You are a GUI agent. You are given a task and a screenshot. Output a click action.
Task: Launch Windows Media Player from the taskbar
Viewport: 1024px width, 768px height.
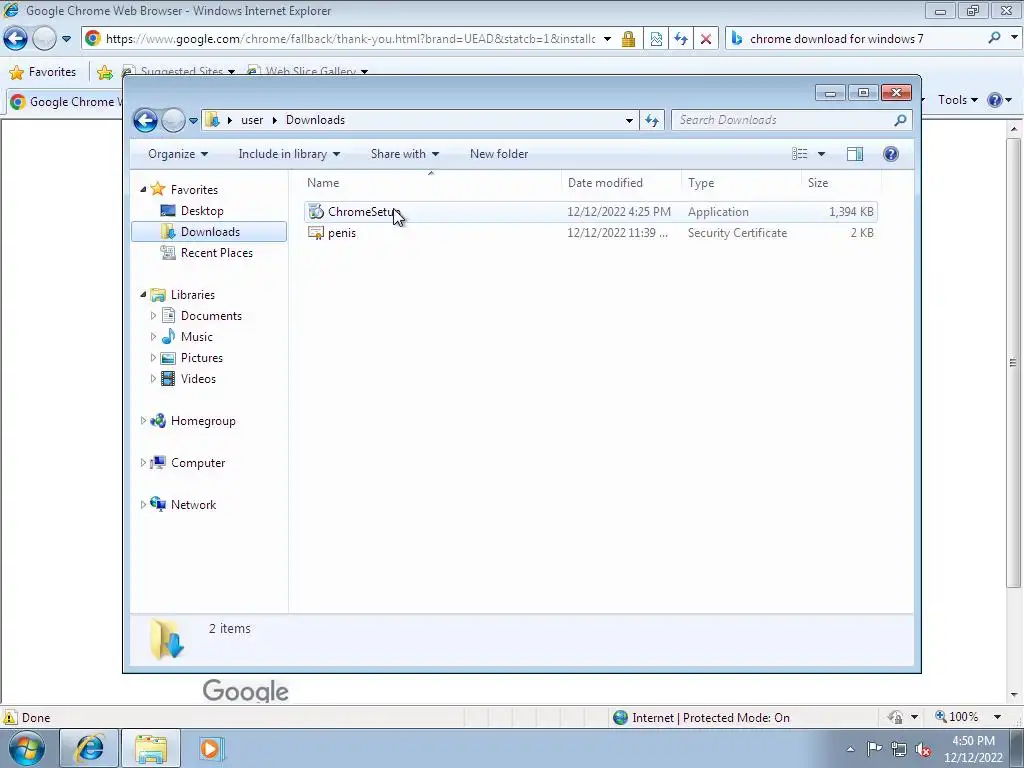pos(212,748)
